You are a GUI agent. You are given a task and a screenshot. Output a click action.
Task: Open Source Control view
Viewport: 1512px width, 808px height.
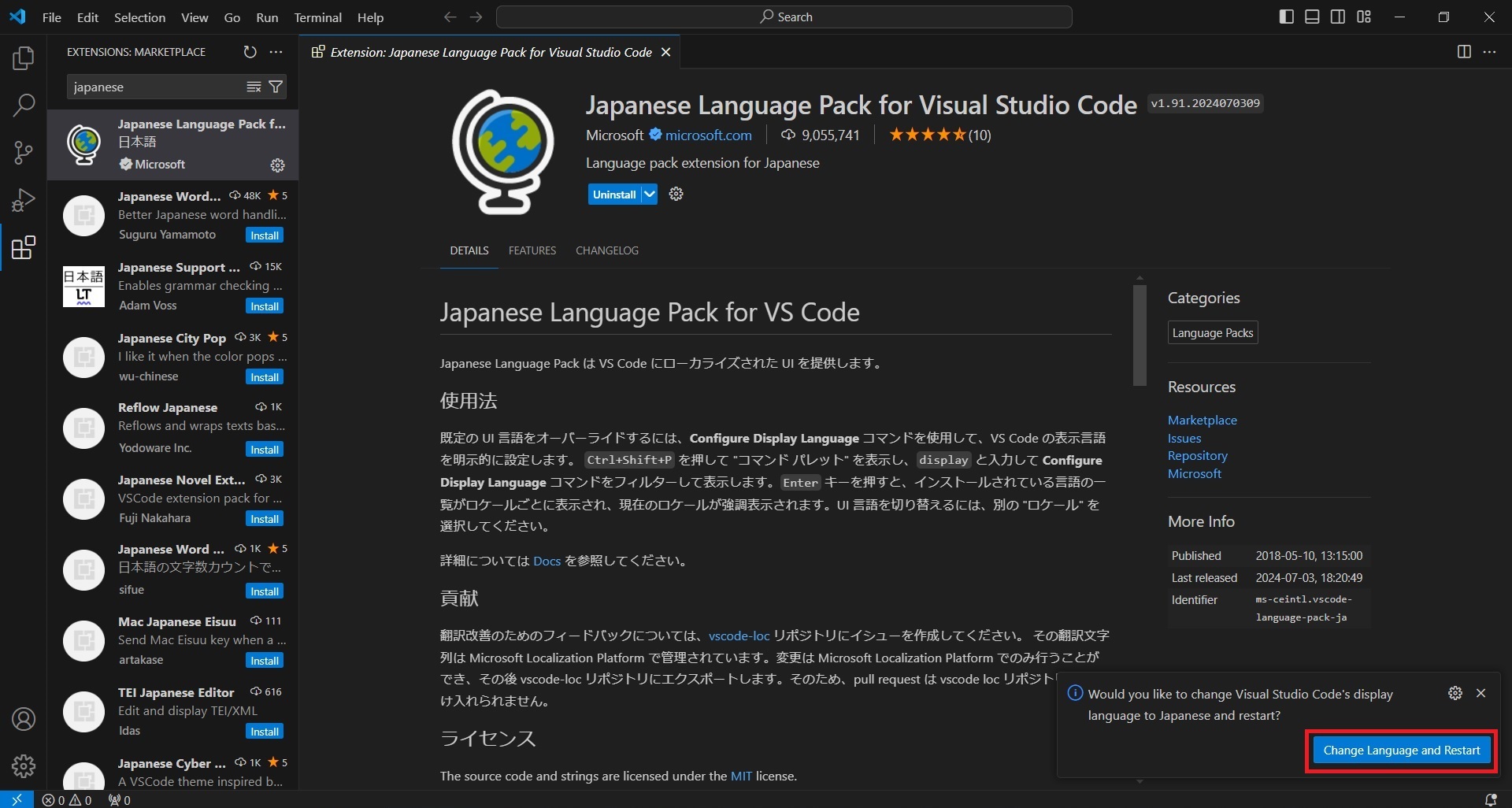pyautogui.click(x=24, y=152)
